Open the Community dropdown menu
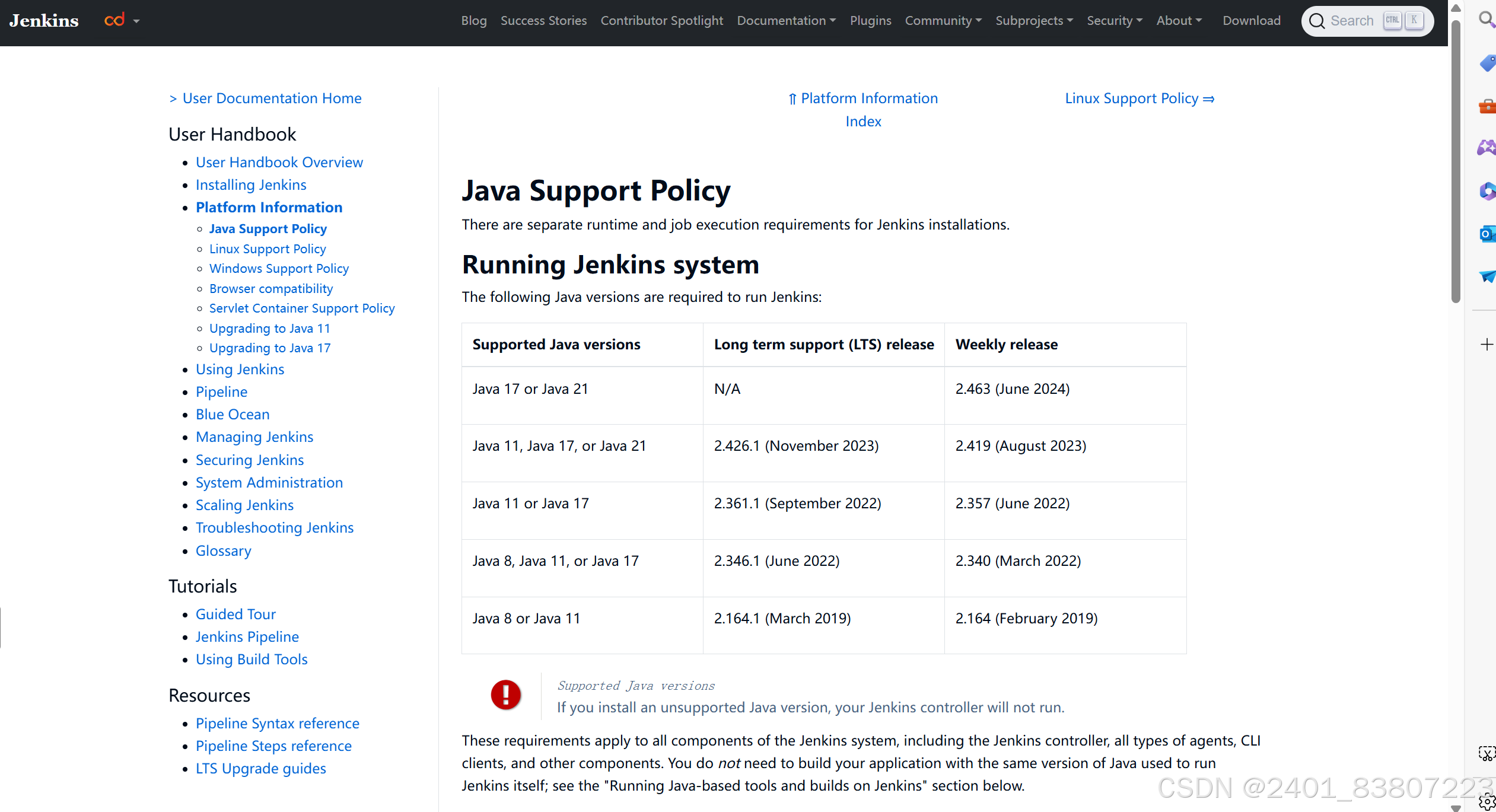 coord(943,20)
